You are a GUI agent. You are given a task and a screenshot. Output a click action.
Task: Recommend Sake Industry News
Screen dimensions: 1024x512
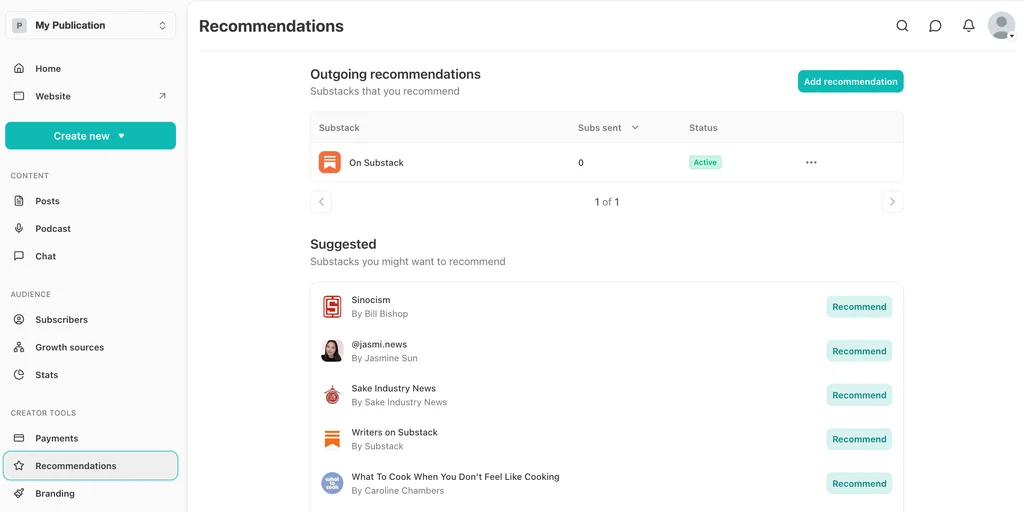tap(859, 395)
